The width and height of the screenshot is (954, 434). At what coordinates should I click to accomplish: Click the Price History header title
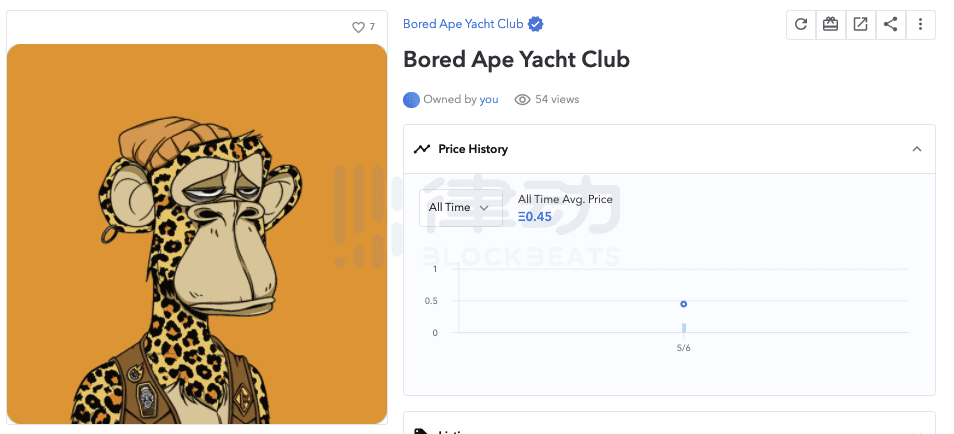point(473,149)
